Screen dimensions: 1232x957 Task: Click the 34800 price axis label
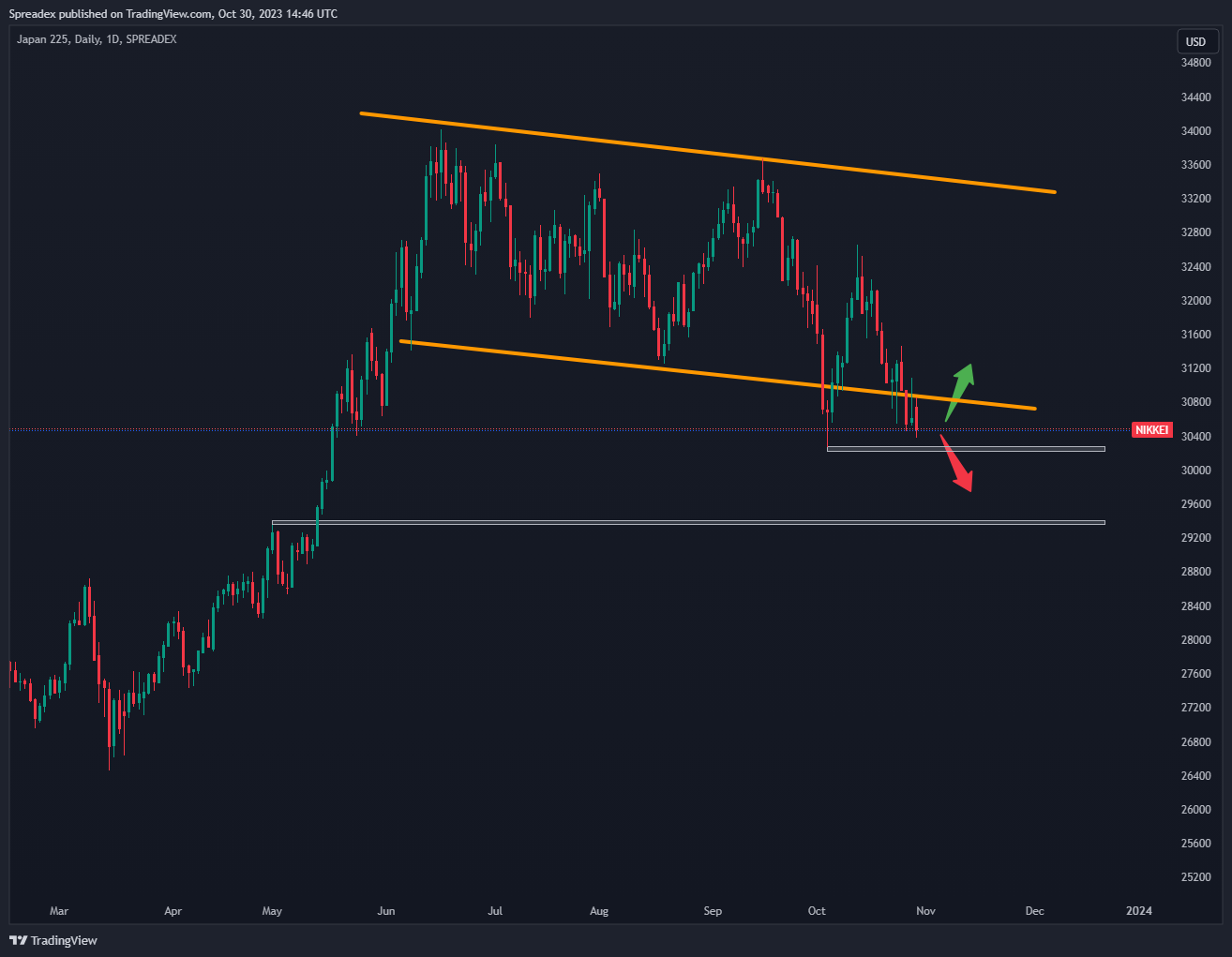point(1196,63)
